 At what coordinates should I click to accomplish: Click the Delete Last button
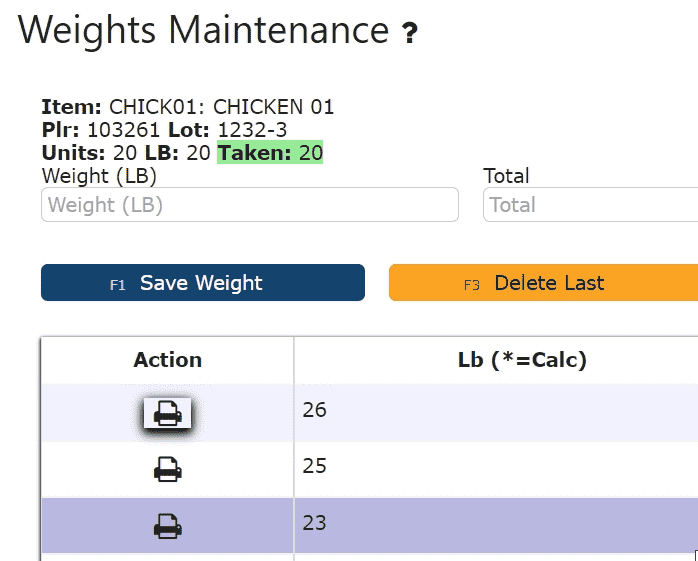click(544, 283)
